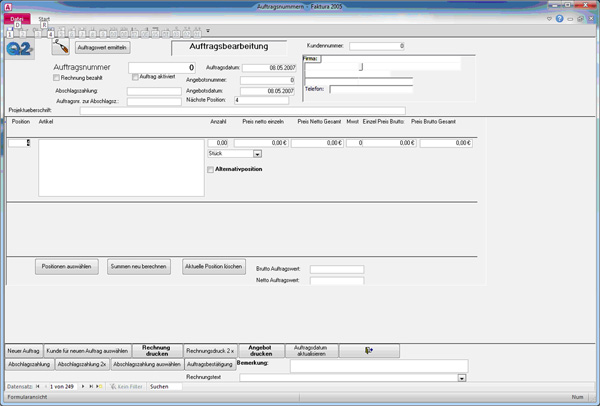
Task: Click the Angebot drucken button
Action: [x=261, y=351]
